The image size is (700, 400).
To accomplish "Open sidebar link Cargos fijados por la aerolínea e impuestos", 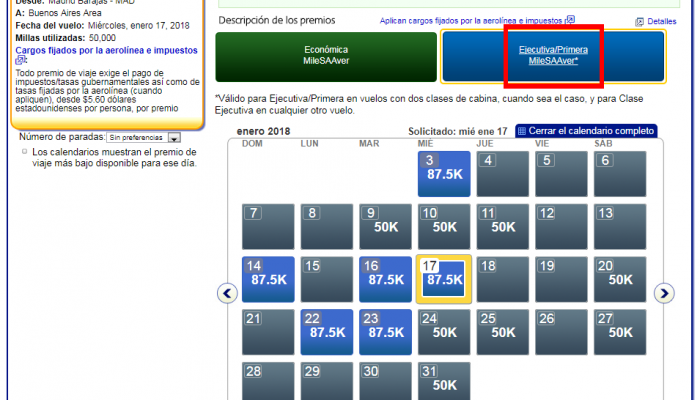I will coord(106,50).
